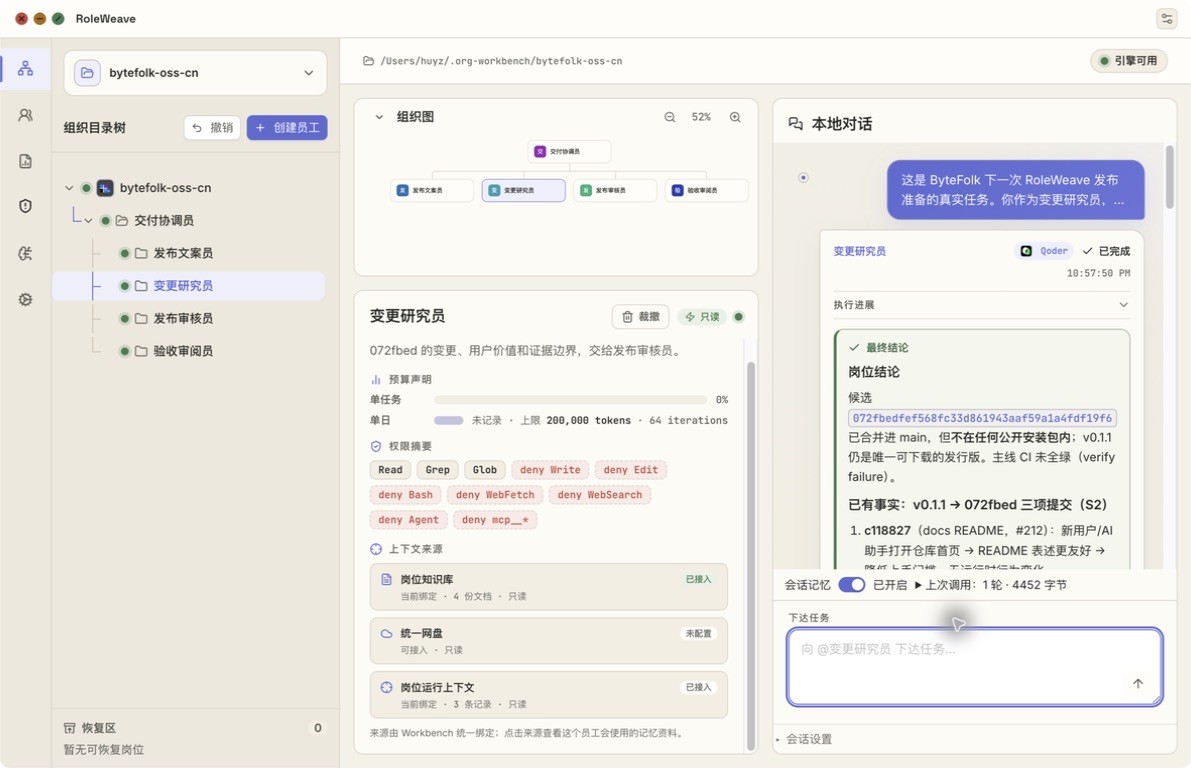Viewport: 1191px width, 768px height.
Task: Select the 发布审核员 node in organization chart
Action: pyautogui.click(x=615, y=190)
